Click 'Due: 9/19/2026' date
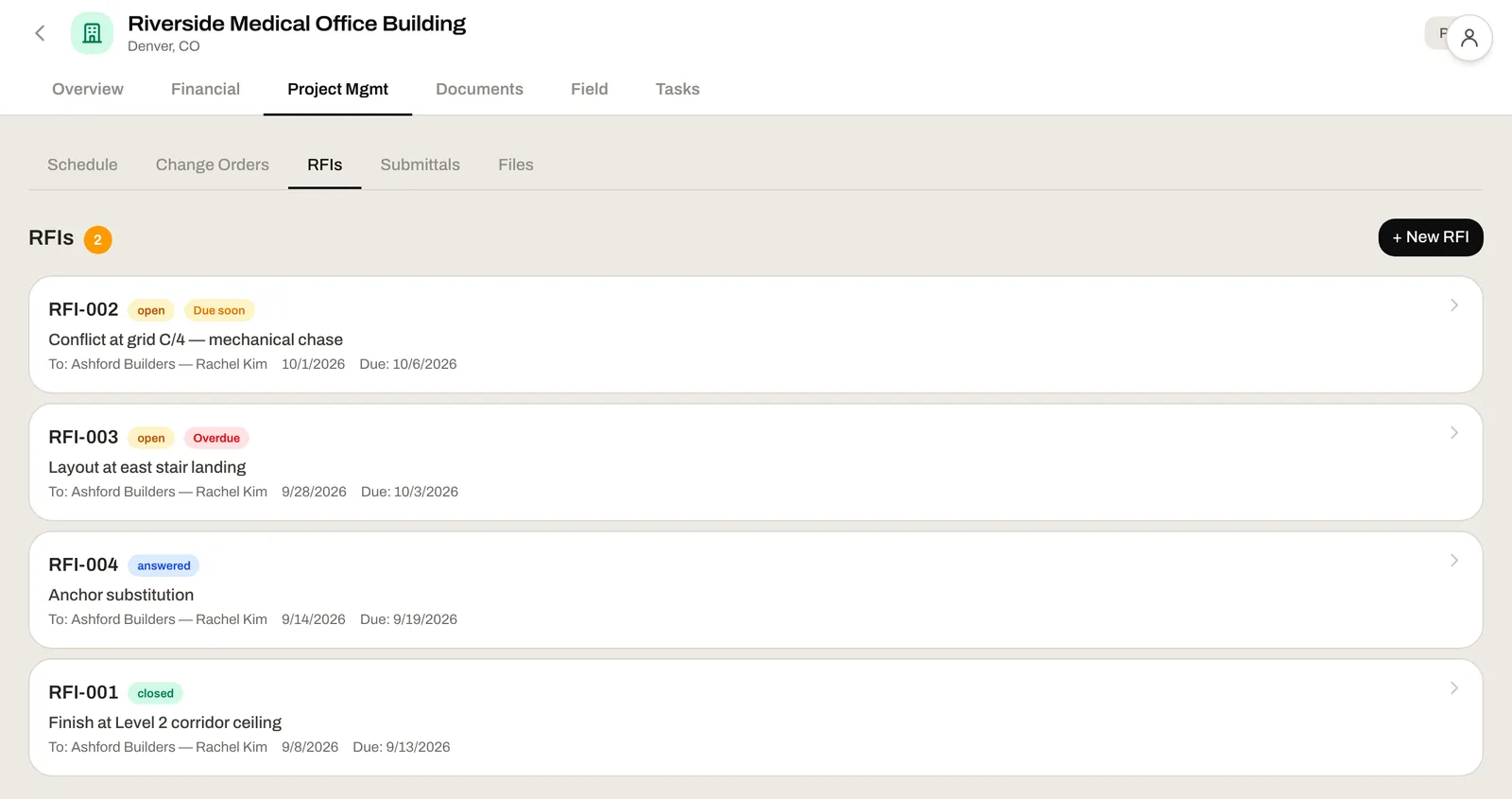This screenshot has width=1512, height=799. click(x=408, y=619)
